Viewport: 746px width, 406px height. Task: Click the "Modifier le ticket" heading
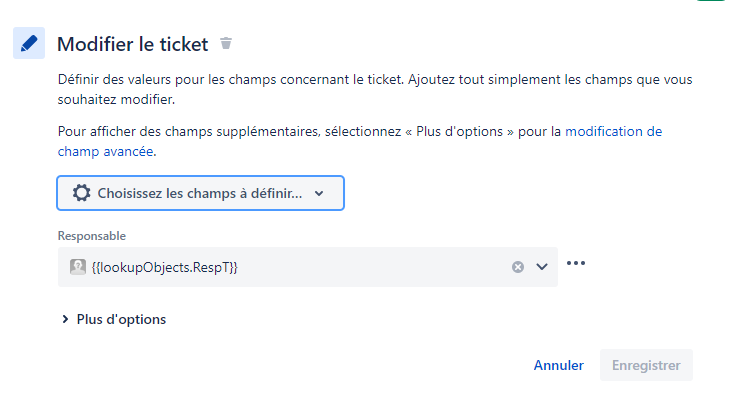(x=132, y=44)
